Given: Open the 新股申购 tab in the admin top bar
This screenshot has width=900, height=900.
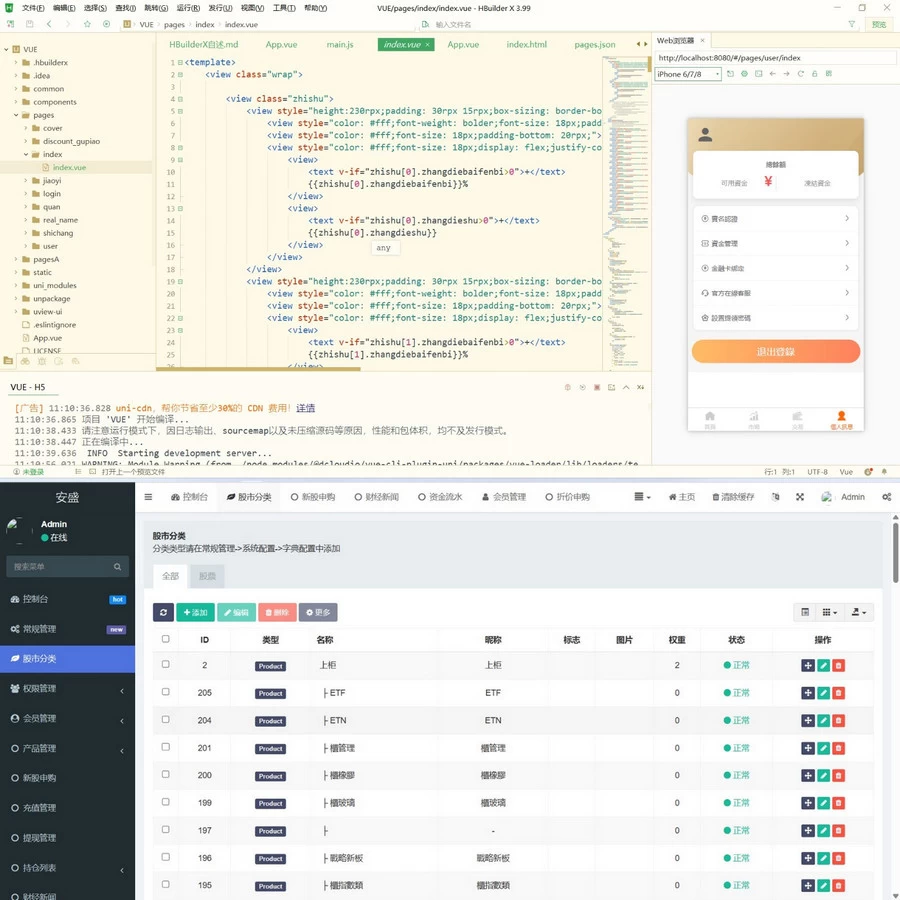Looking at the screenshot, I should tap(313, 497).
